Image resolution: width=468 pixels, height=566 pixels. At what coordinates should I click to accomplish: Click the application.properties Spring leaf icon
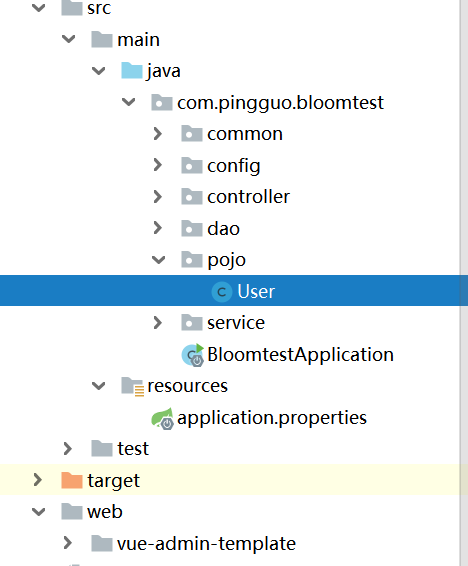point(162,418)
